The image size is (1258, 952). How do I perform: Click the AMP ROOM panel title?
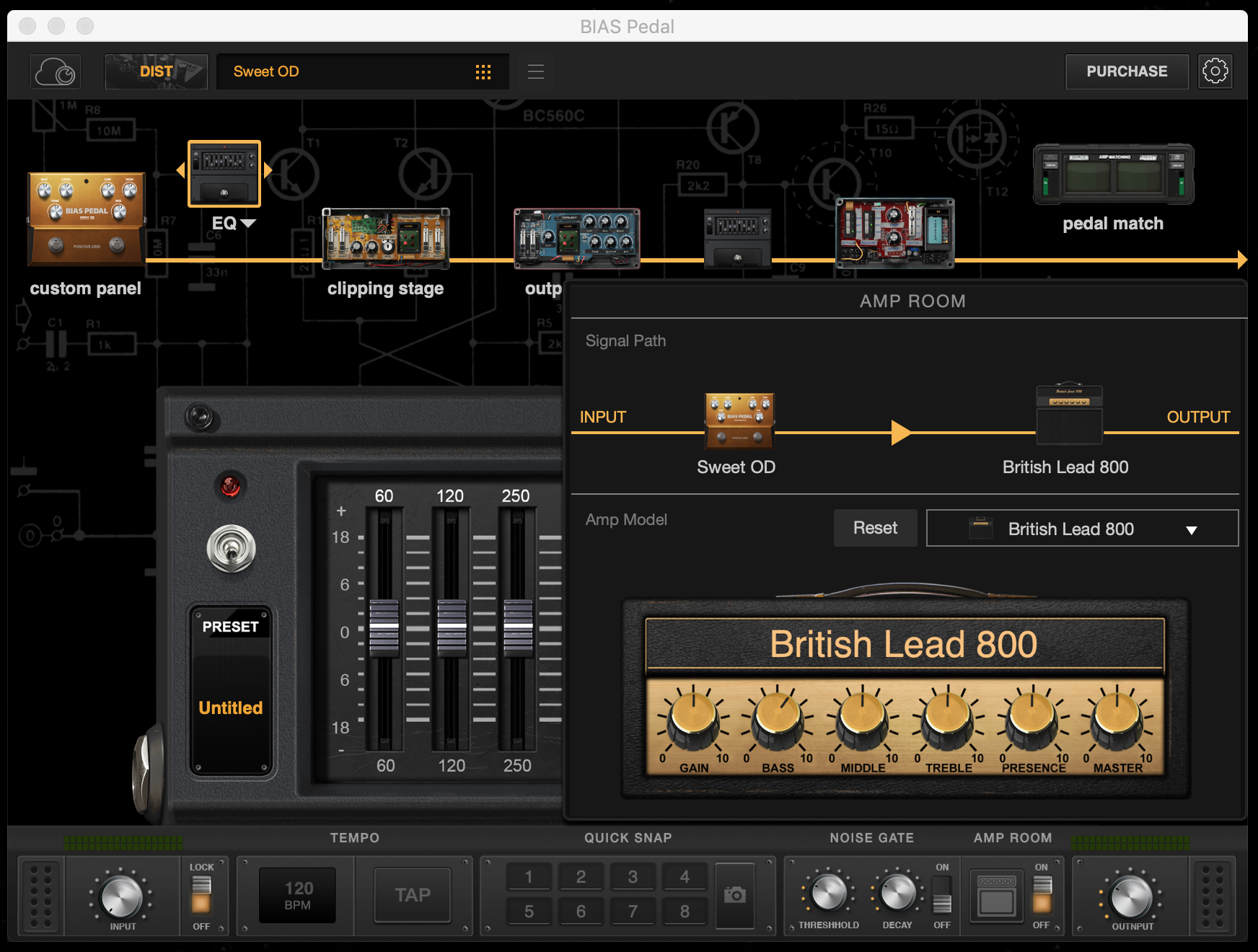pyautogui.click(x=912, y=301)
